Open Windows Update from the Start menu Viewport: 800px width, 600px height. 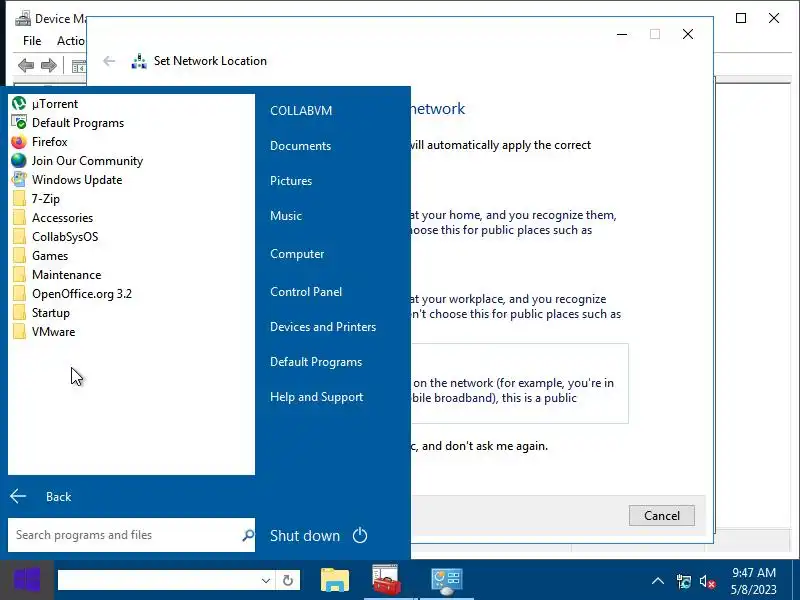pos(67,180)
